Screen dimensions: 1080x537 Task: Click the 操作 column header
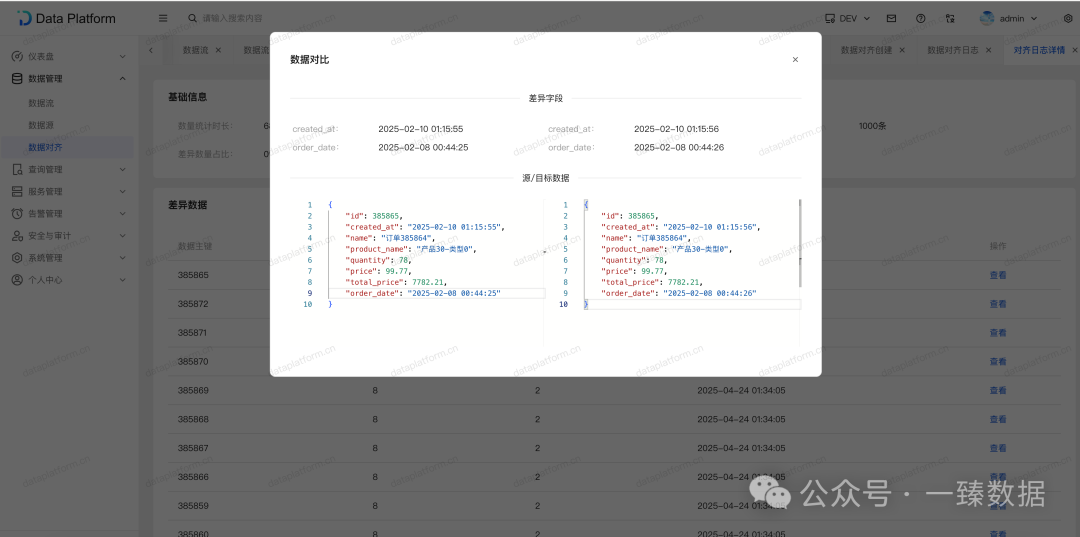(998, 246)
